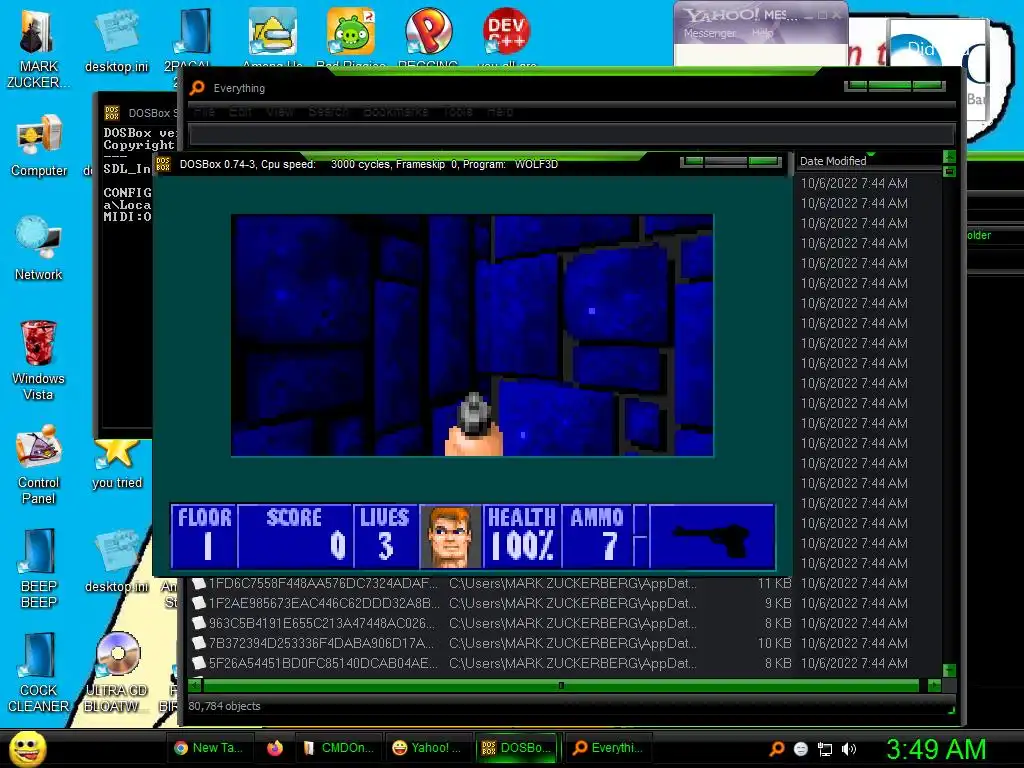Viewport: 1024px width, 768px height.
Task: Launch the Among Us desktop shortcut
Action: click(272, 36)
